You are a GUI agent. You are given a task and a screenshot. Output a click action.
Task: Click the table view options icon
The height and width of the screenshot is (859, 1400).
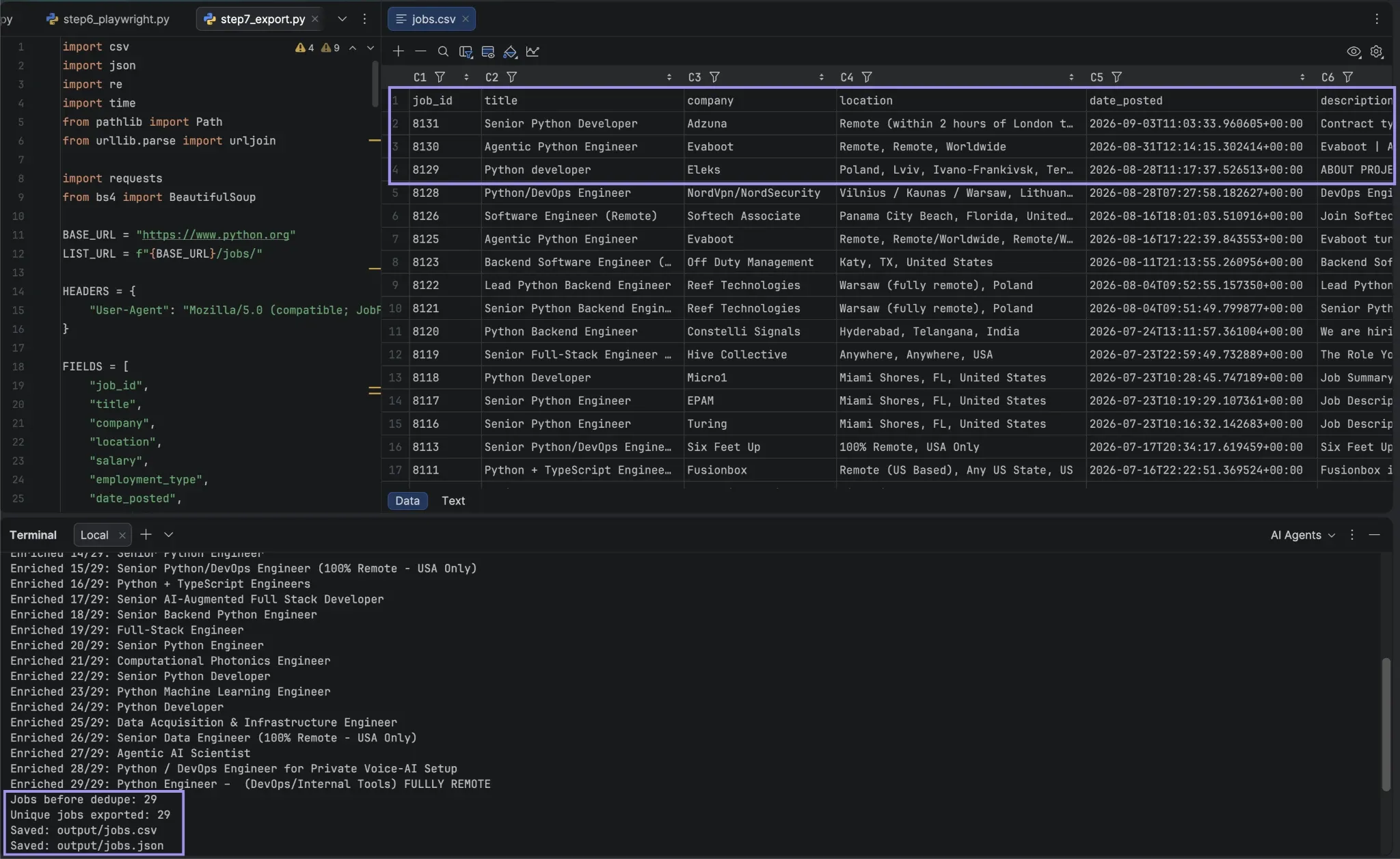click(x=488, y=51)
